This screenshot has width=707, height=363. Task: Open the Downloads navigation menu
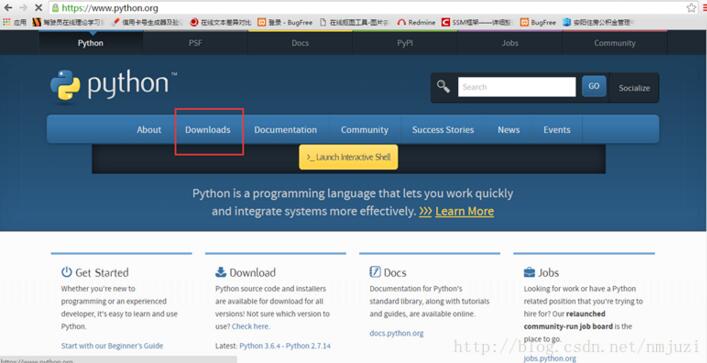tap(208, 130)
